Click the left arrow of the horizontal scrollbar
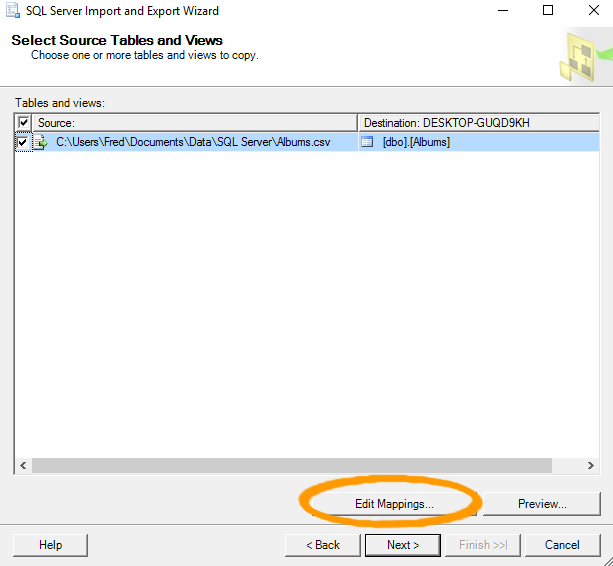Viewport: 613px width, 566px height. [23, 465]
